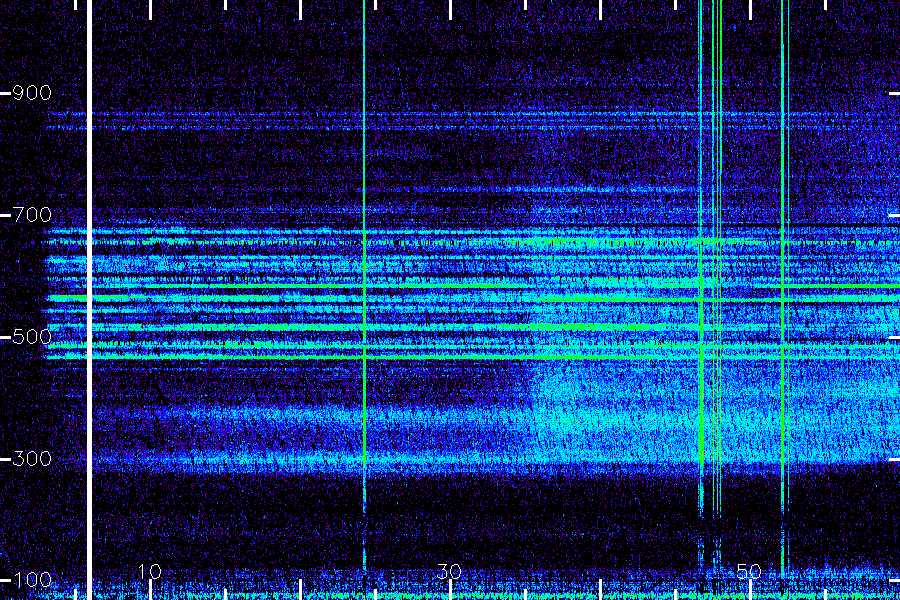This screenshot has height=600, width=900.
Task: Click the 50 time axis label
Action: point(749,571)
